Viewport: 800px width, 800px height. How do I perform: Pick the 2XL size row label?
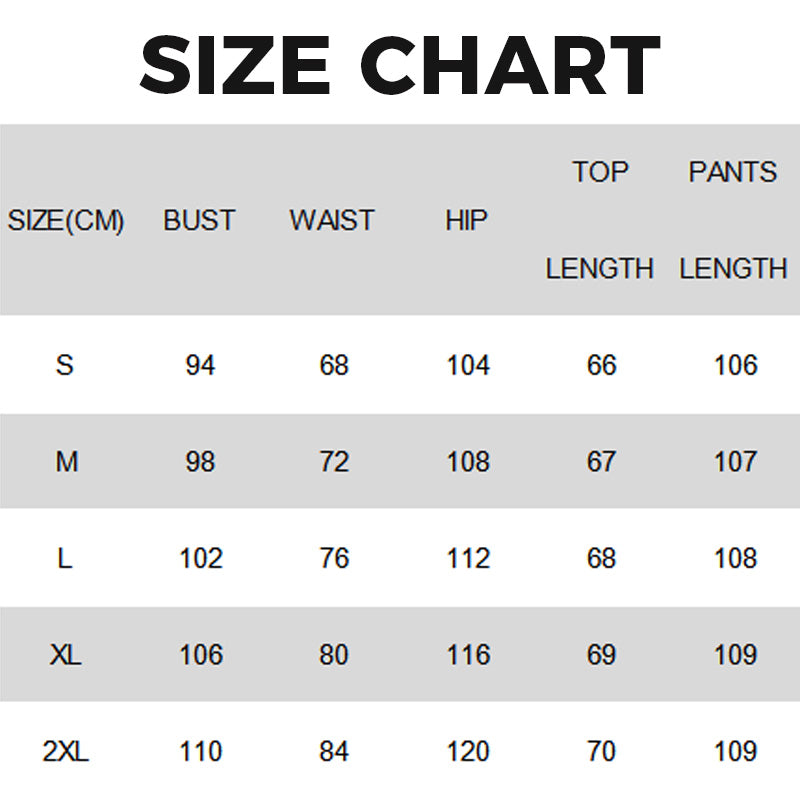(66, 751)
